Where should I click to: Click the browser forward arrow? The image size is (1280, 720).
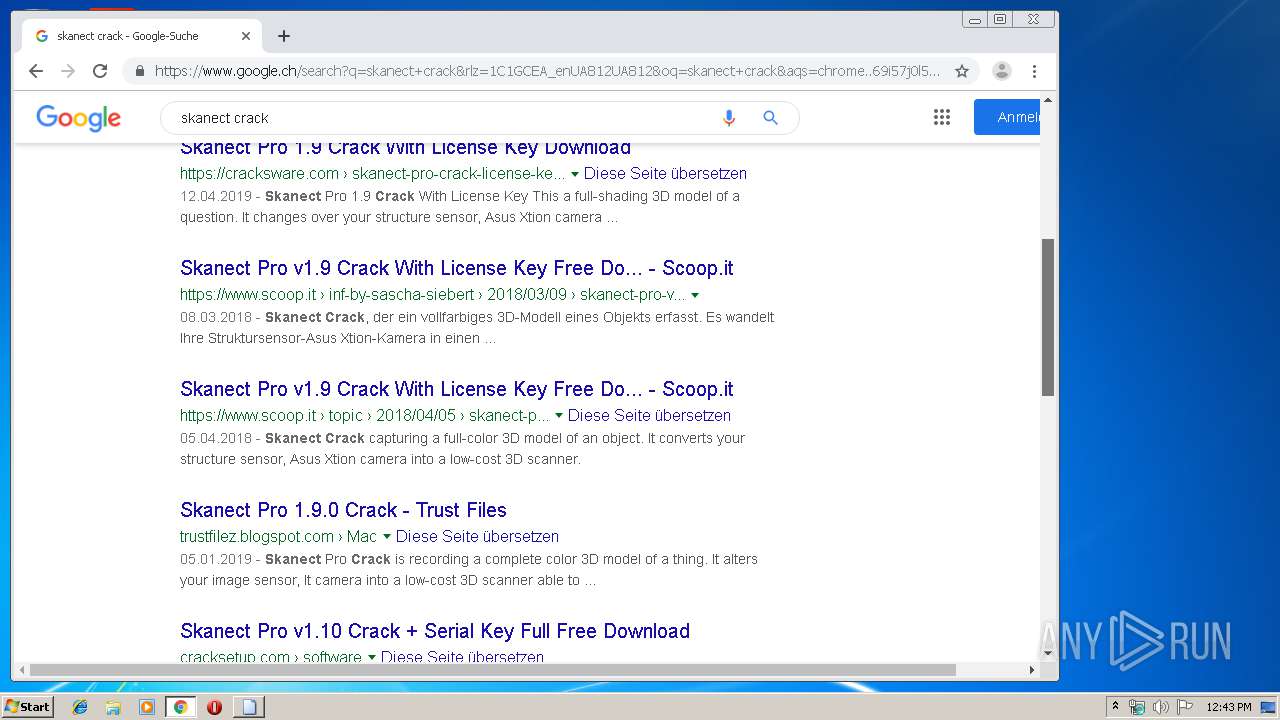(68, 71)
